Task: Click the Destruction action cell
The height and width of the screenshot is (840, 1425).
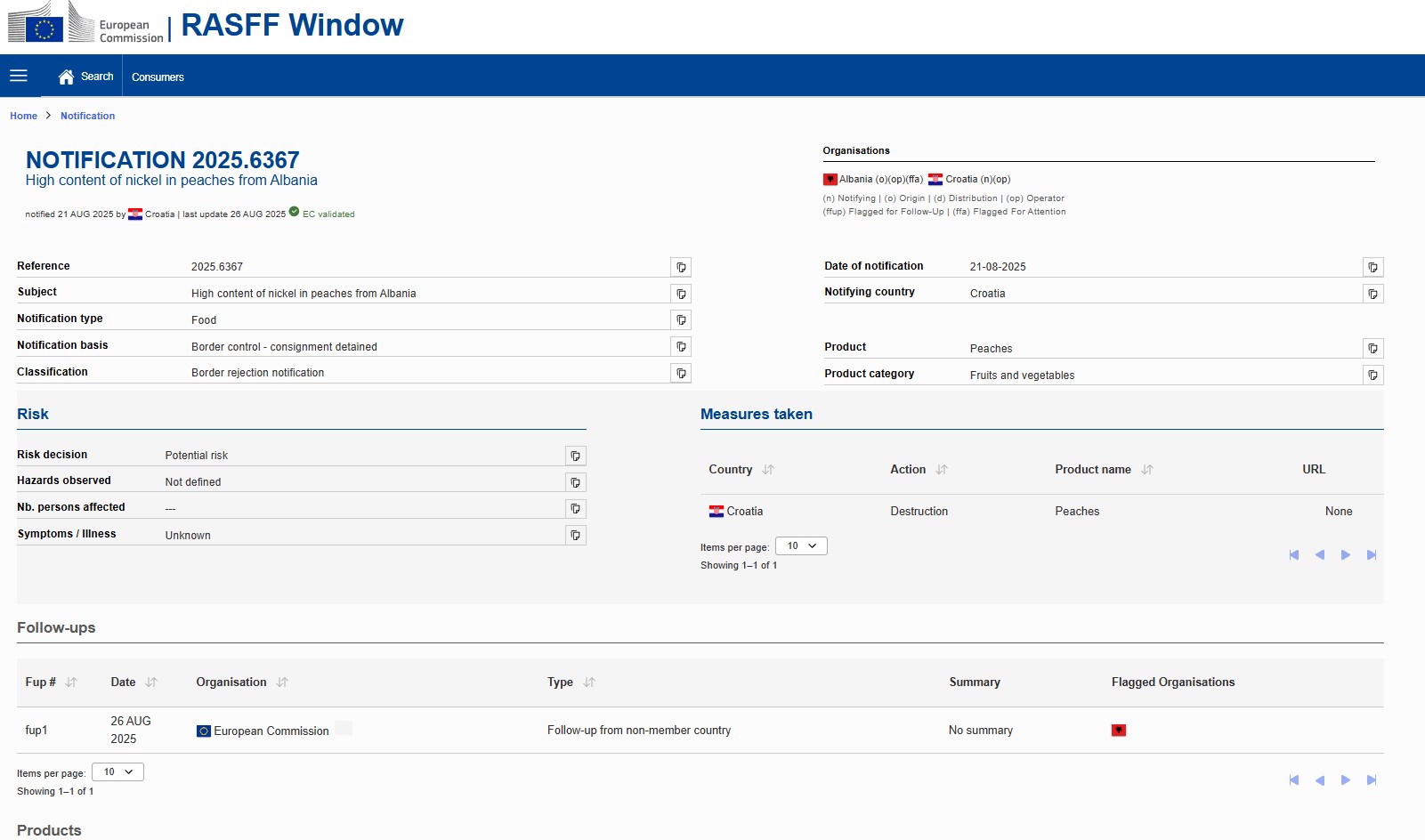Action: (x=919, y=512)
